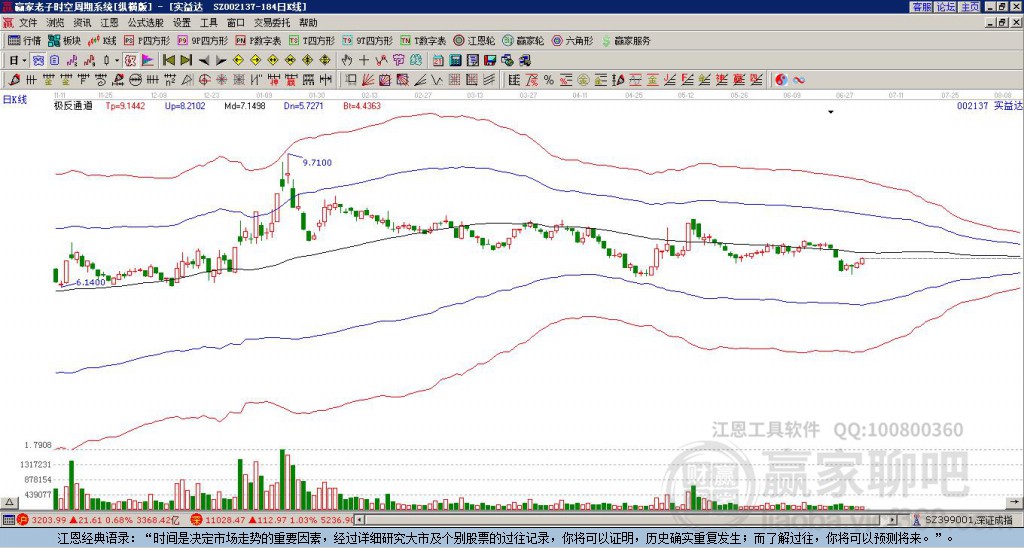Click the 6.1400 low price label

(91, 282)
